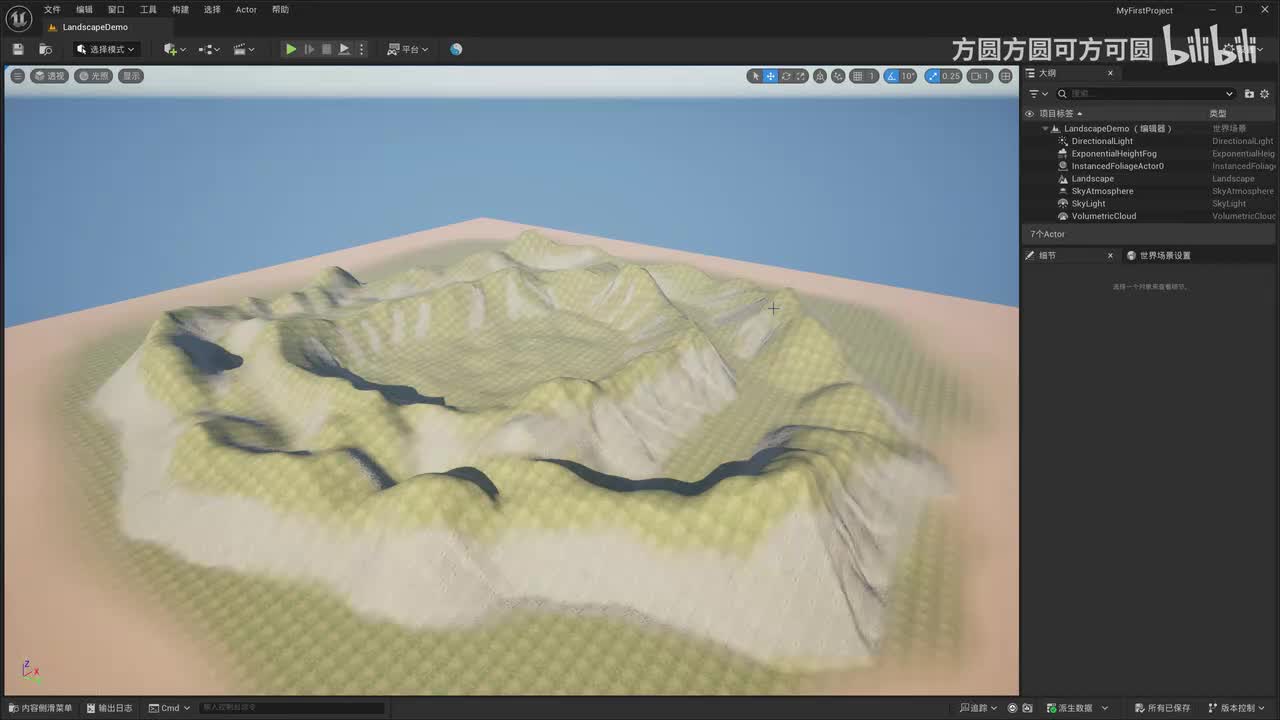Click the Unreal Engine logo icon
Viewport: 1280px width, 720px height.
pyautogui.click(x=19, y=18)
